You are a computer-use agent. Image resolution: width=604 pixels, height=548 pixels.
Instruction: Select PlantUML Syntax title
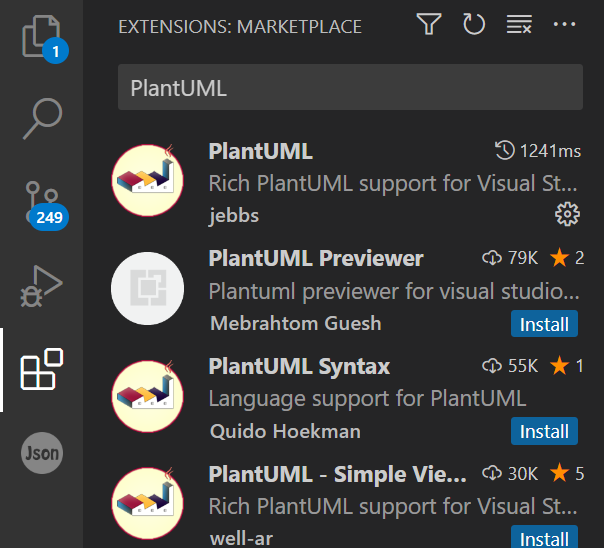click(299, 366)
